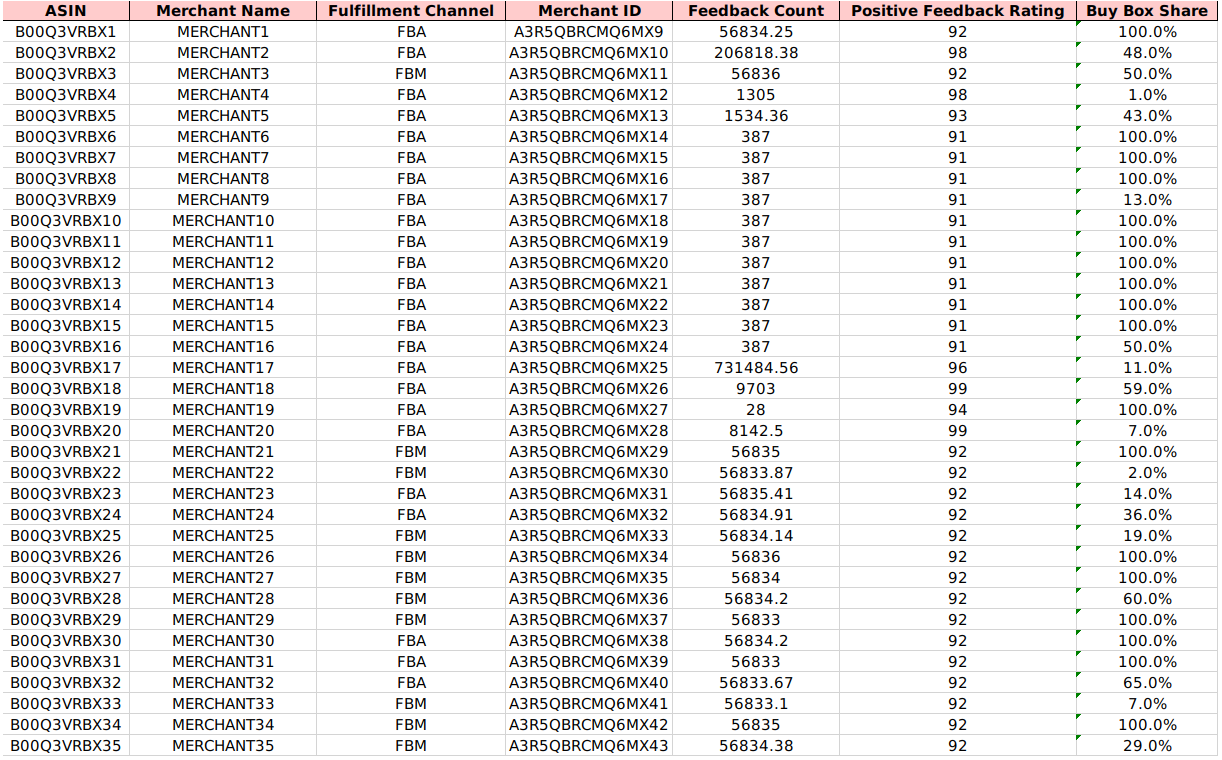Click merchant ID A3R5QBRCMQ6MX16

pos(589,179)
